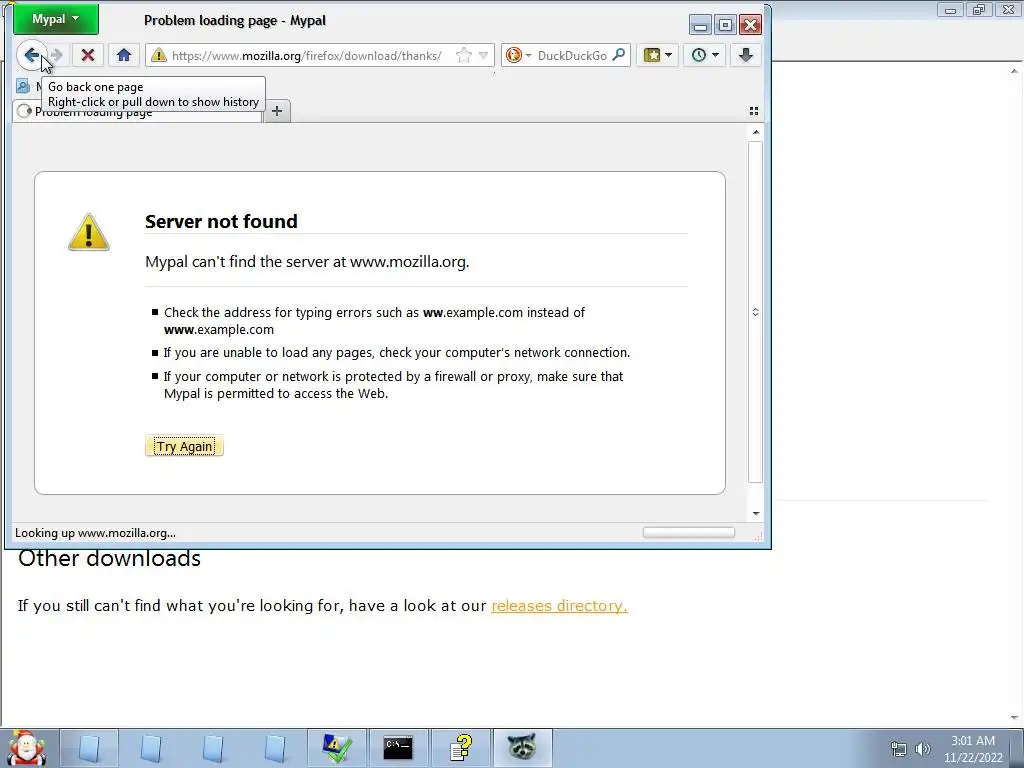Click the yellow warning icon in the address bar
The image size is (1024, 768).
point(159,56)
